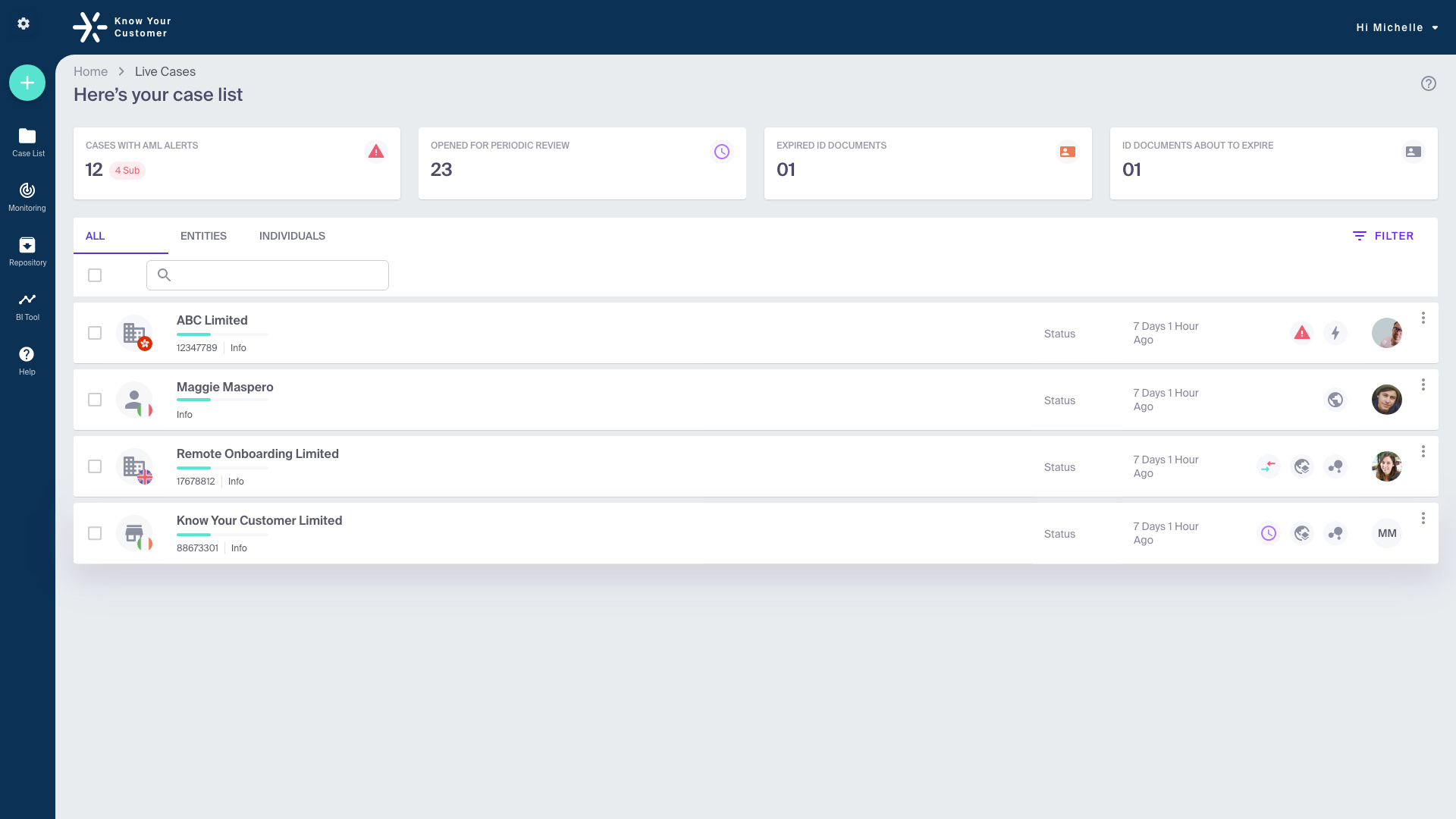Open three-dot menu for Maggie Maspero
The width and height of the screenshot is (1456, 819).
point(1423,384)
